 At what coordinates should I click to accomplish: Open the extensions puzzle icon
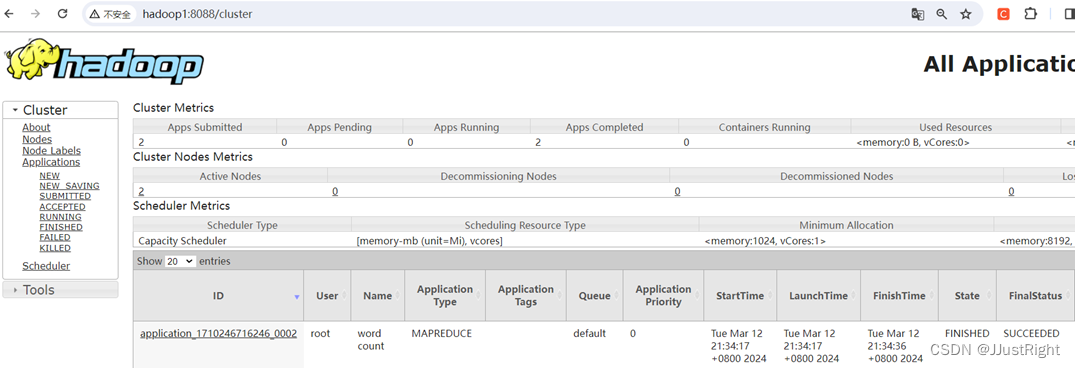click(1030, 14)
